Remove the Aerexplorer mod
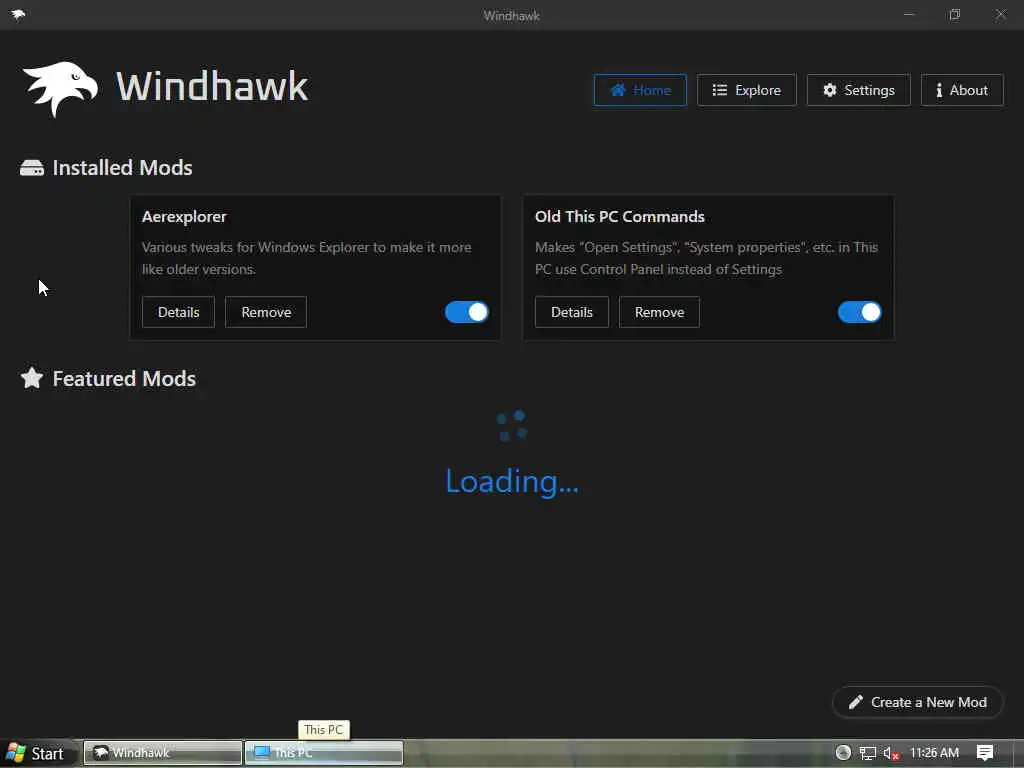Screen dimensions: 1024x768 (x=266, y=312)
